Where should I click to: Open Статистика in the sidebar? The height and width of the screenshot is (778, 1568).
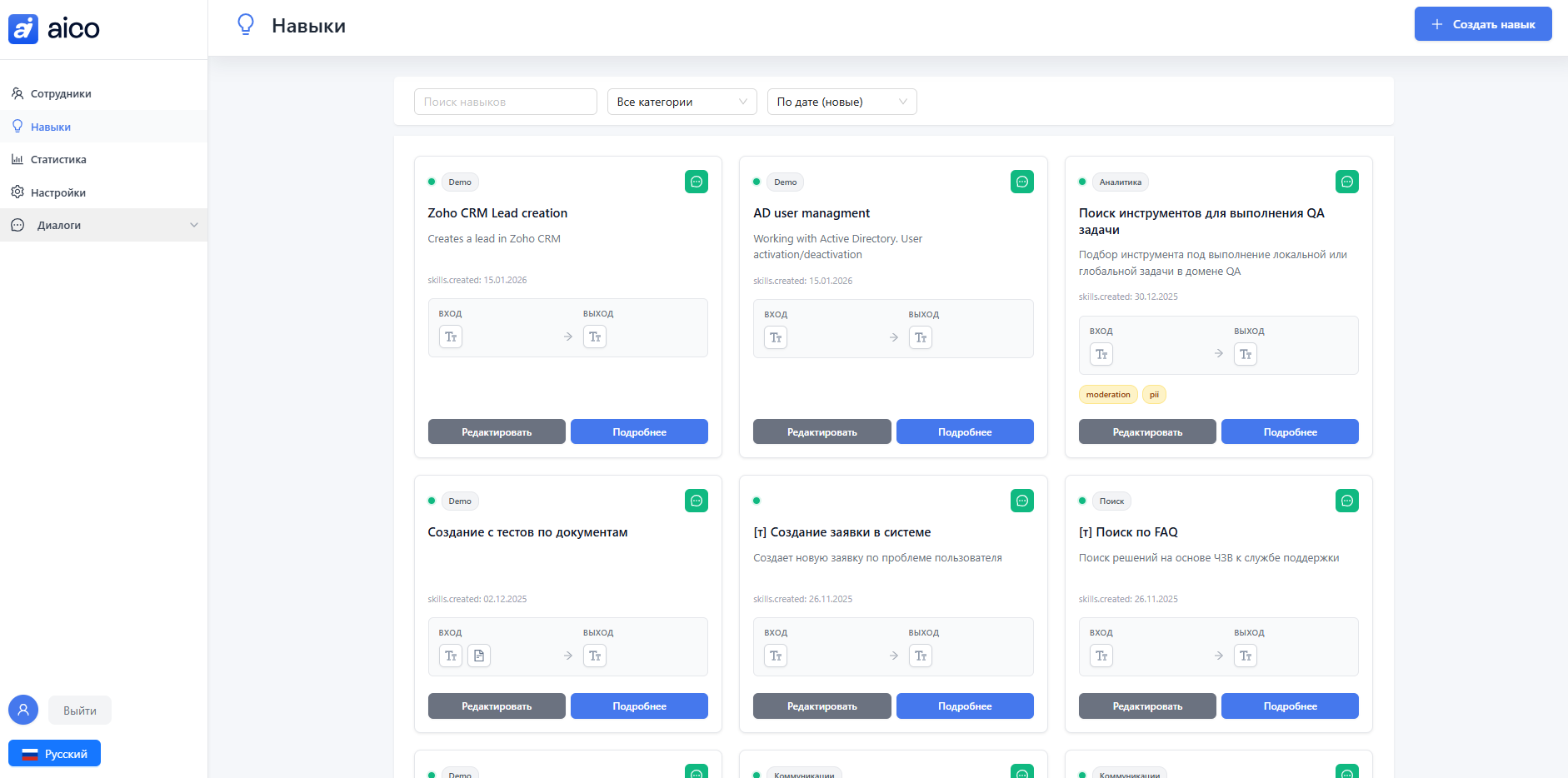pos(103,159)
